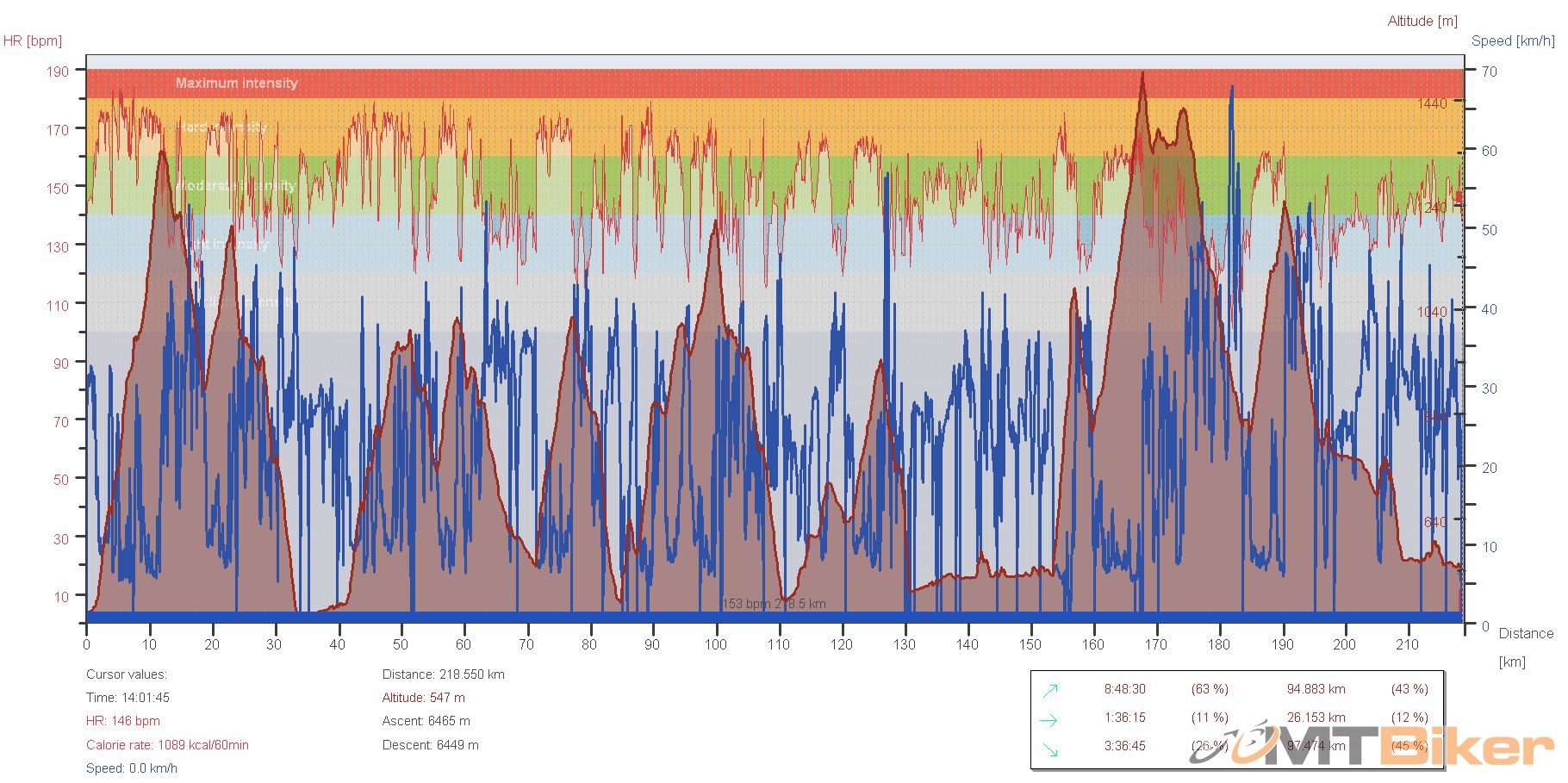This screenshot has width=1568, height=783.
Task: Click the Calorie rate 1089 kcal/60min value
Action: pyautogui.click(x=167, y=745)
